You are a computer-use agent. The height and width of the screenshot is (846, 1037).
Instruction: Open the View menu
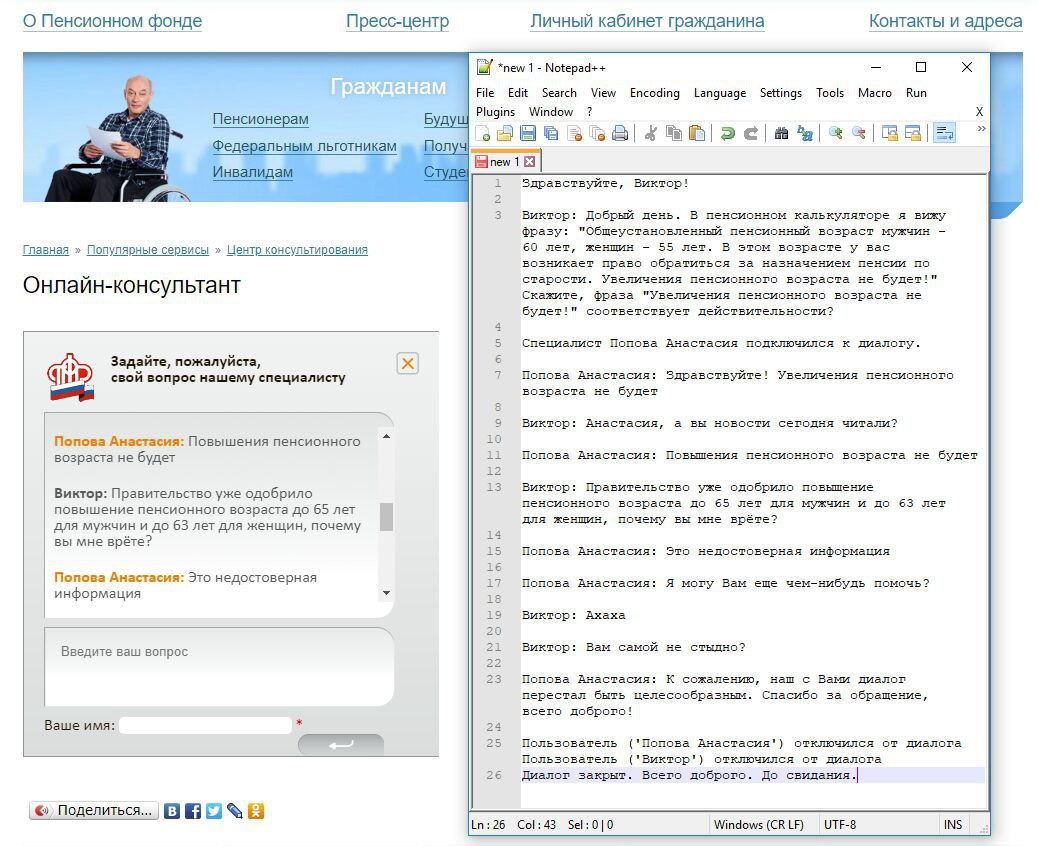coord(603,93)
